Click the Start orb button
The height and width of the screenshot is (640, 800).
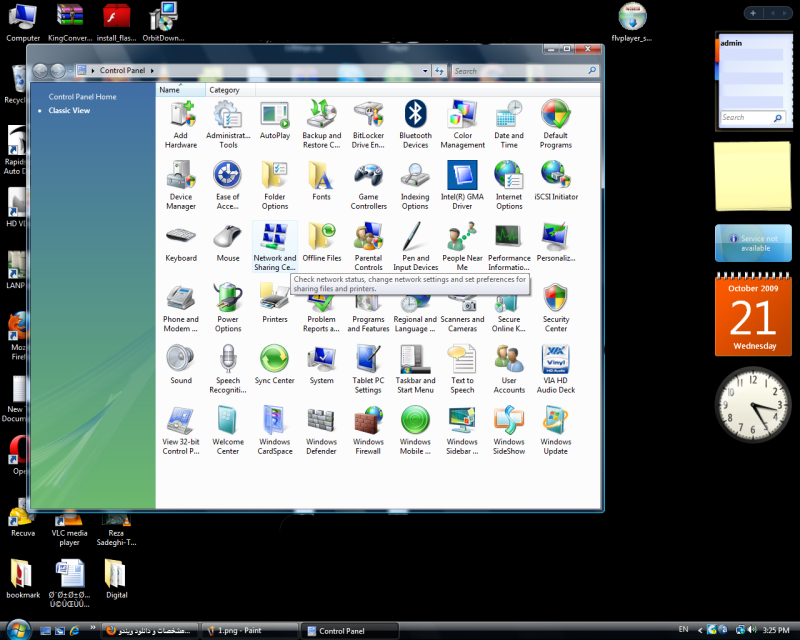pyautogui.click(x=18, y=629)
